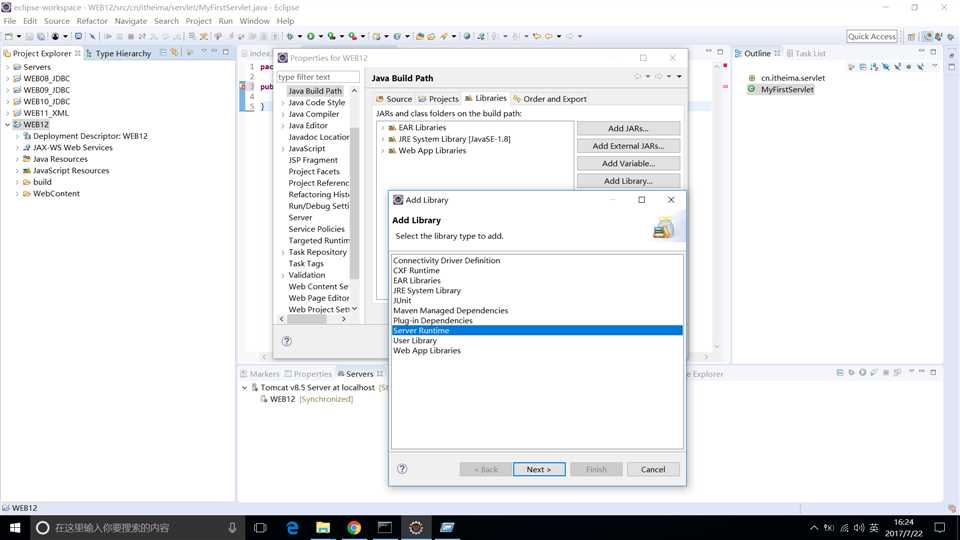
Task: Click the Add Variable... button
Action: [628, 163]
